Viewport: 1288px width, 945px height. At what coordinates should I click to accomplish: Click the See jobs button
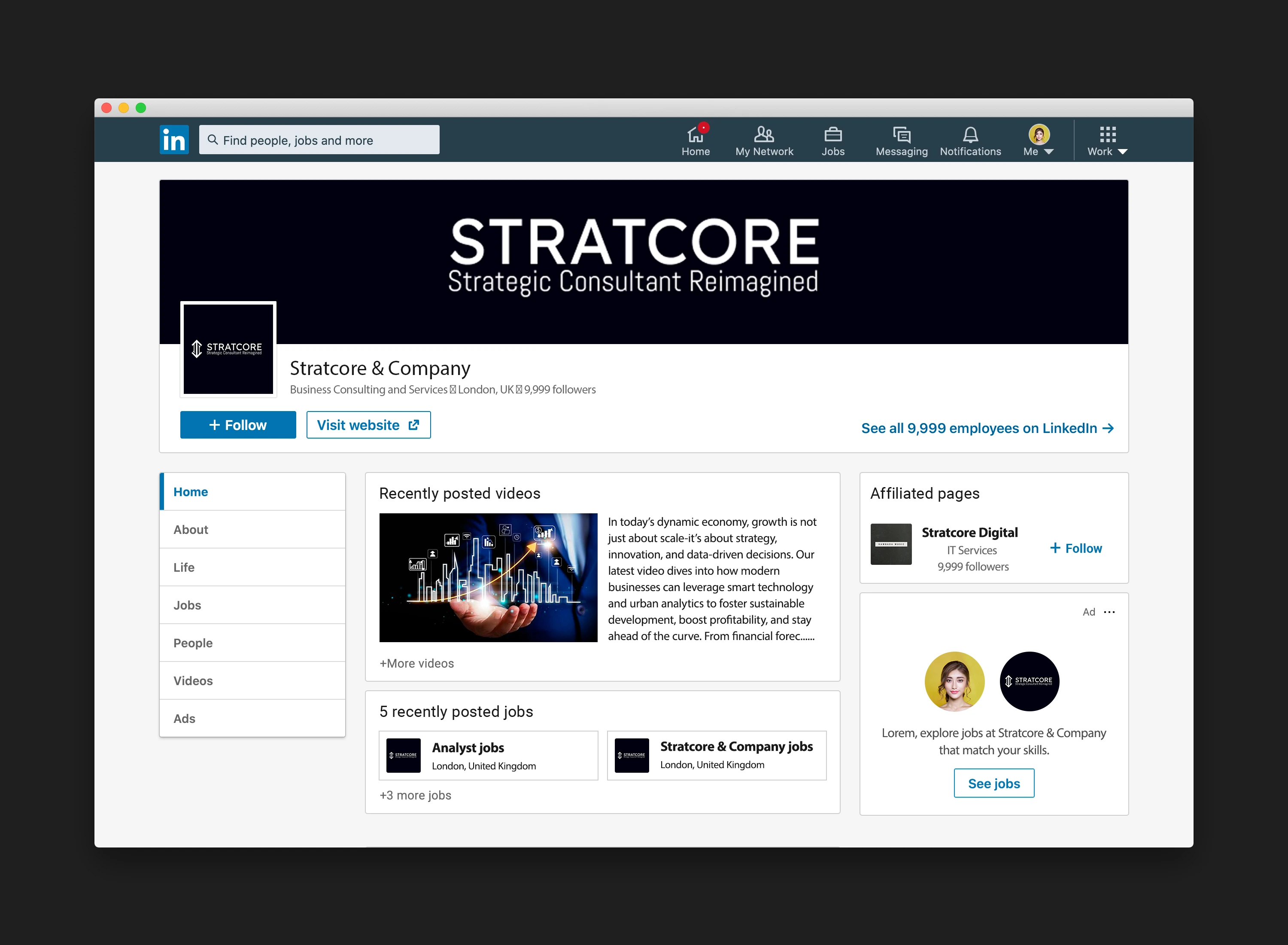[993, 783]
